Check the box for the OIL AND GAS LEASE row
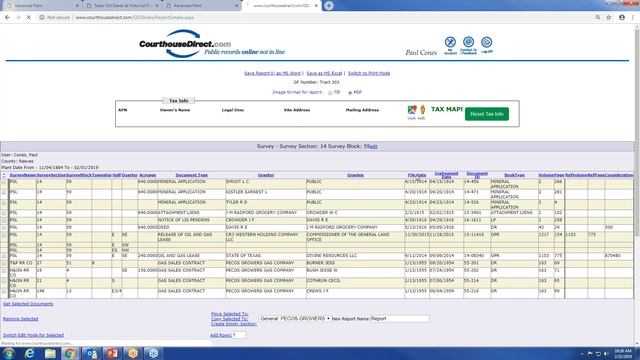This screenshot has width=640, height=360. coord(4,256)
